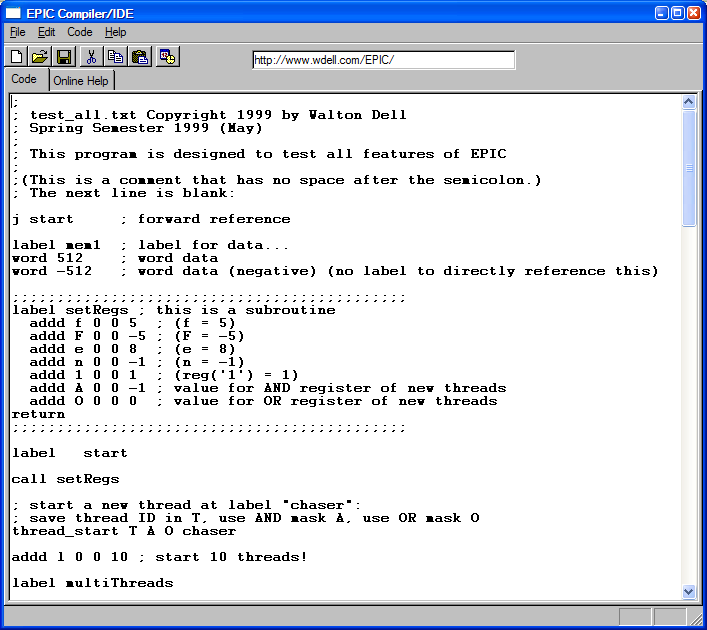Click the 'addd A 0 0 -1' line
This screenshot has width=707, height=630.
[x=268, y=388]
